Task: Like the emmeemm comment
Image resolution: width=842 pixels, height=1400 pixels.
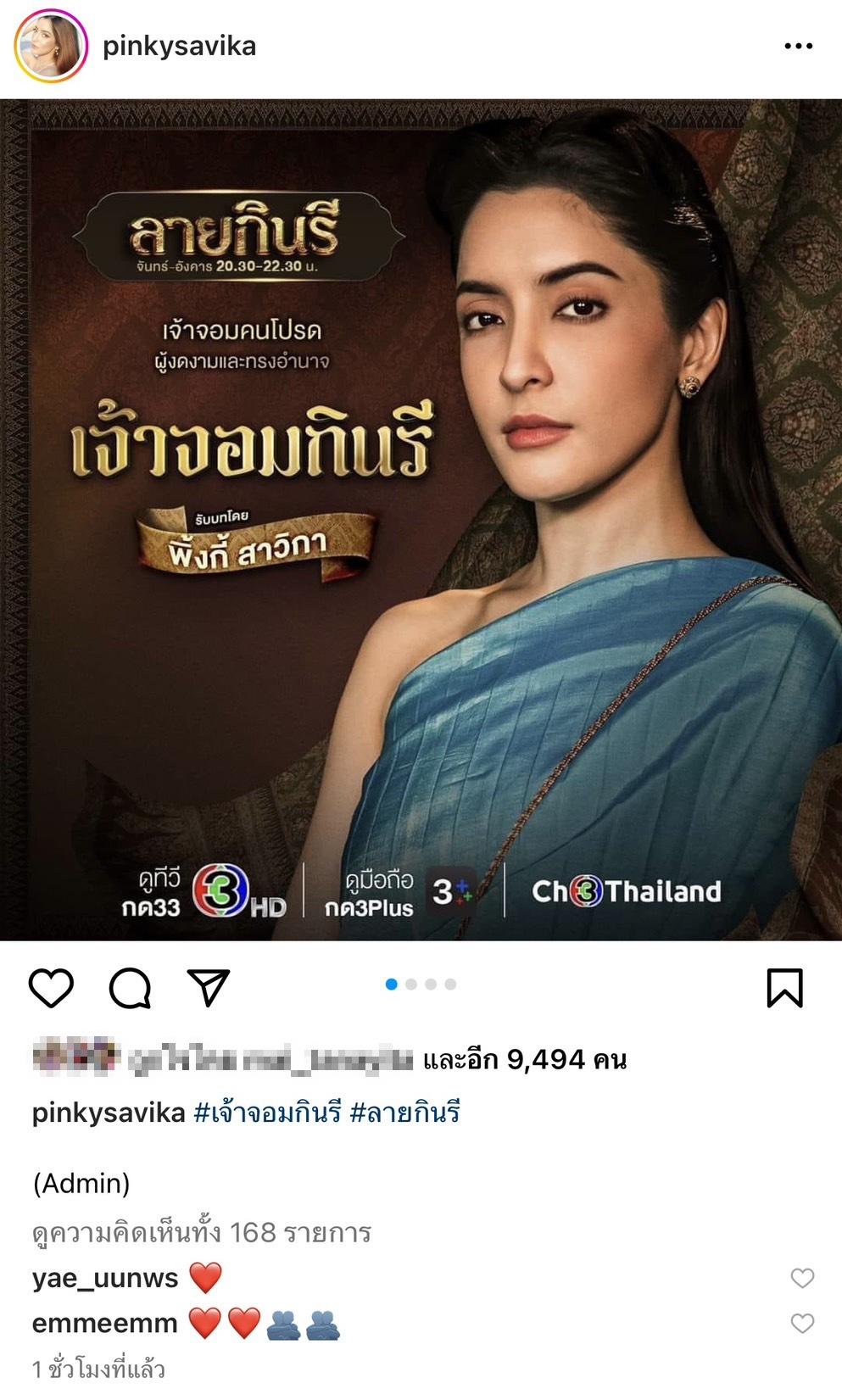Action: point(802,1323)
